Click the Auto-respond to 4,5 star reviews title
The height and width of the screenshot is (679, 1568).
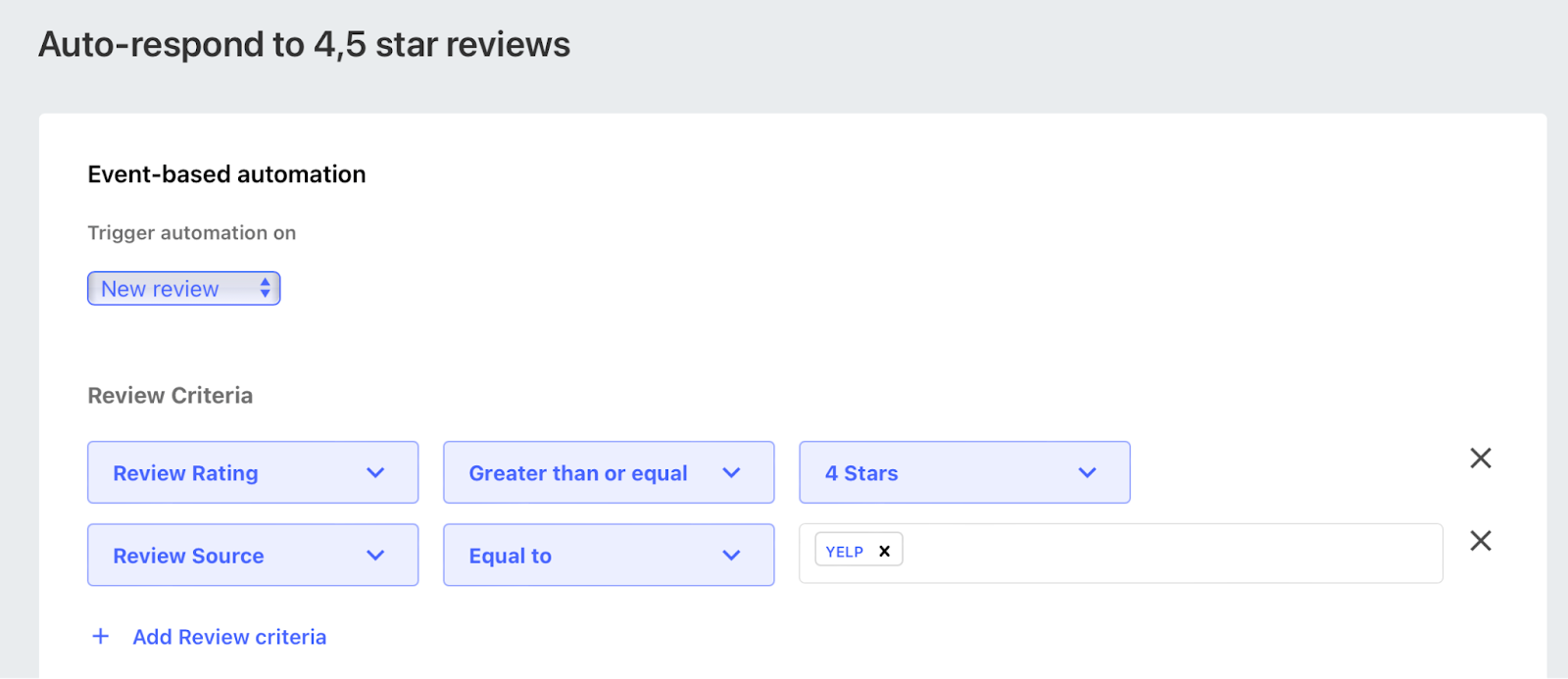point(304,45)
